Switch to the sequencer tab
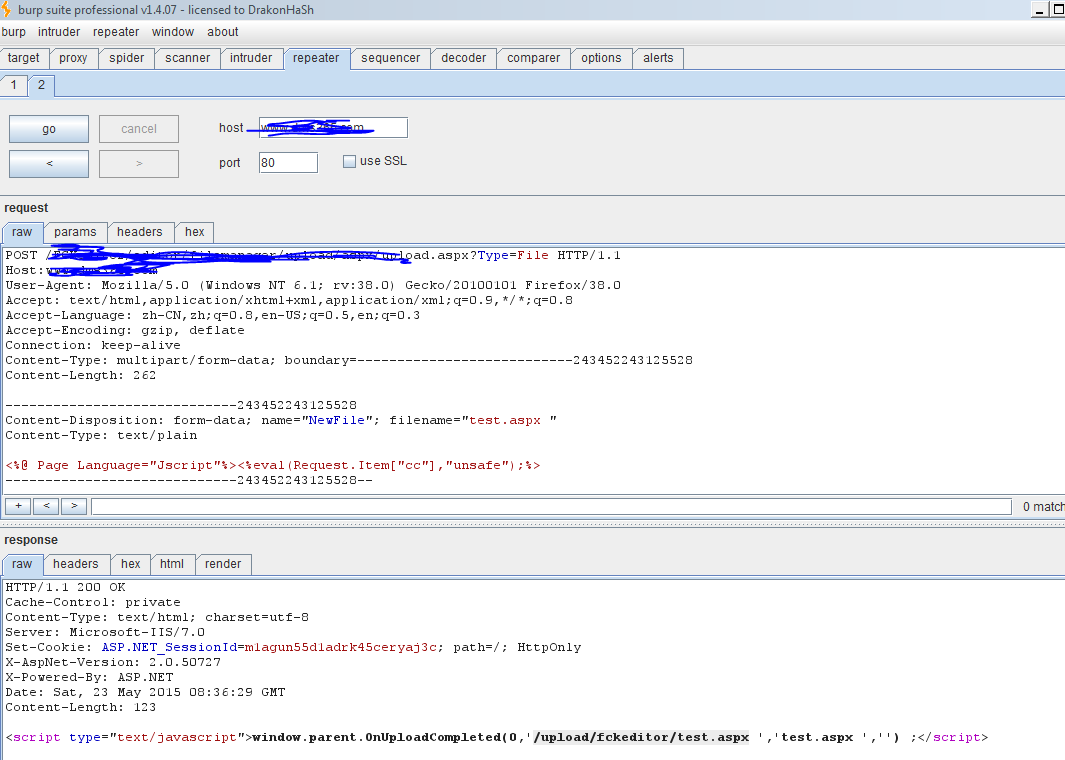 (391, 58)
